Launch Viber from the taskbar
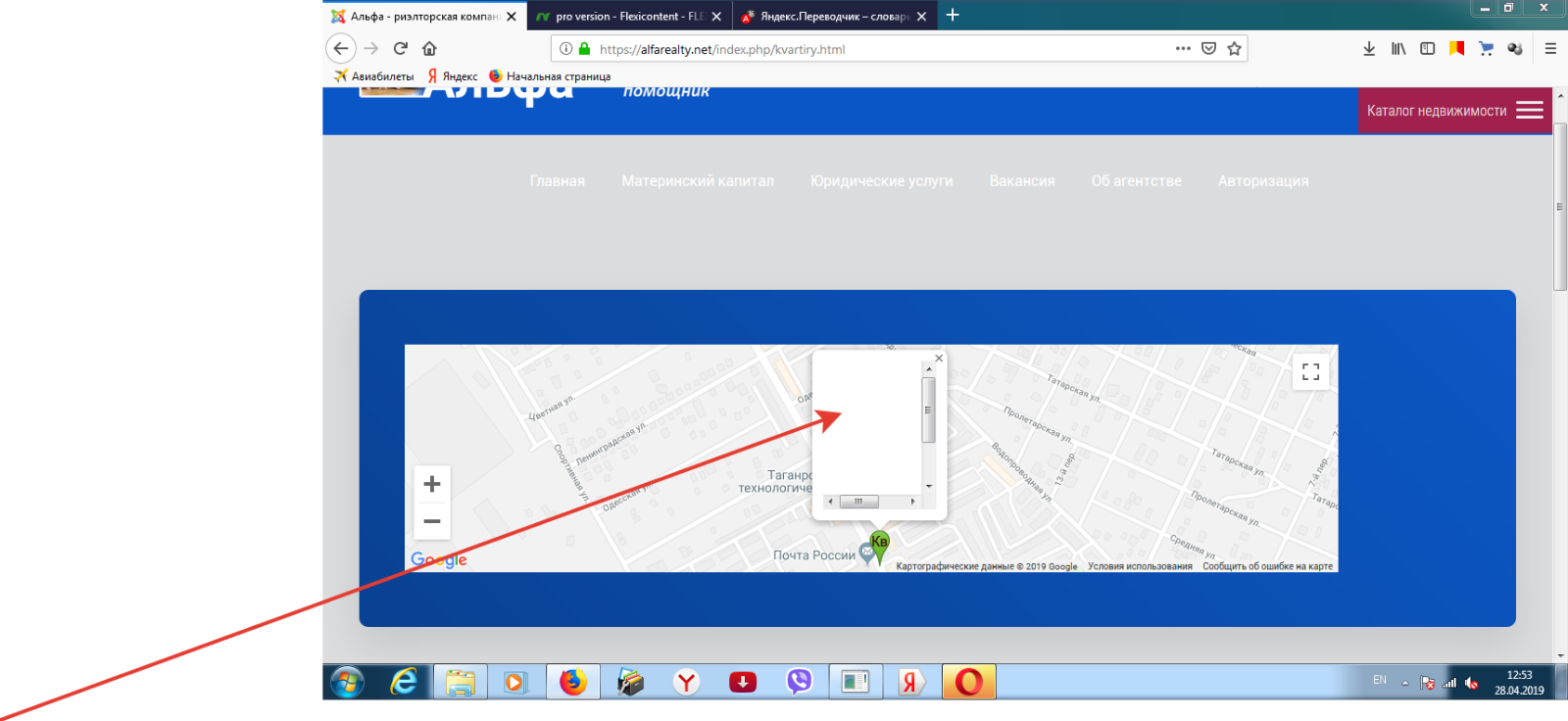 pyautogui.click(x=800, y=681)
